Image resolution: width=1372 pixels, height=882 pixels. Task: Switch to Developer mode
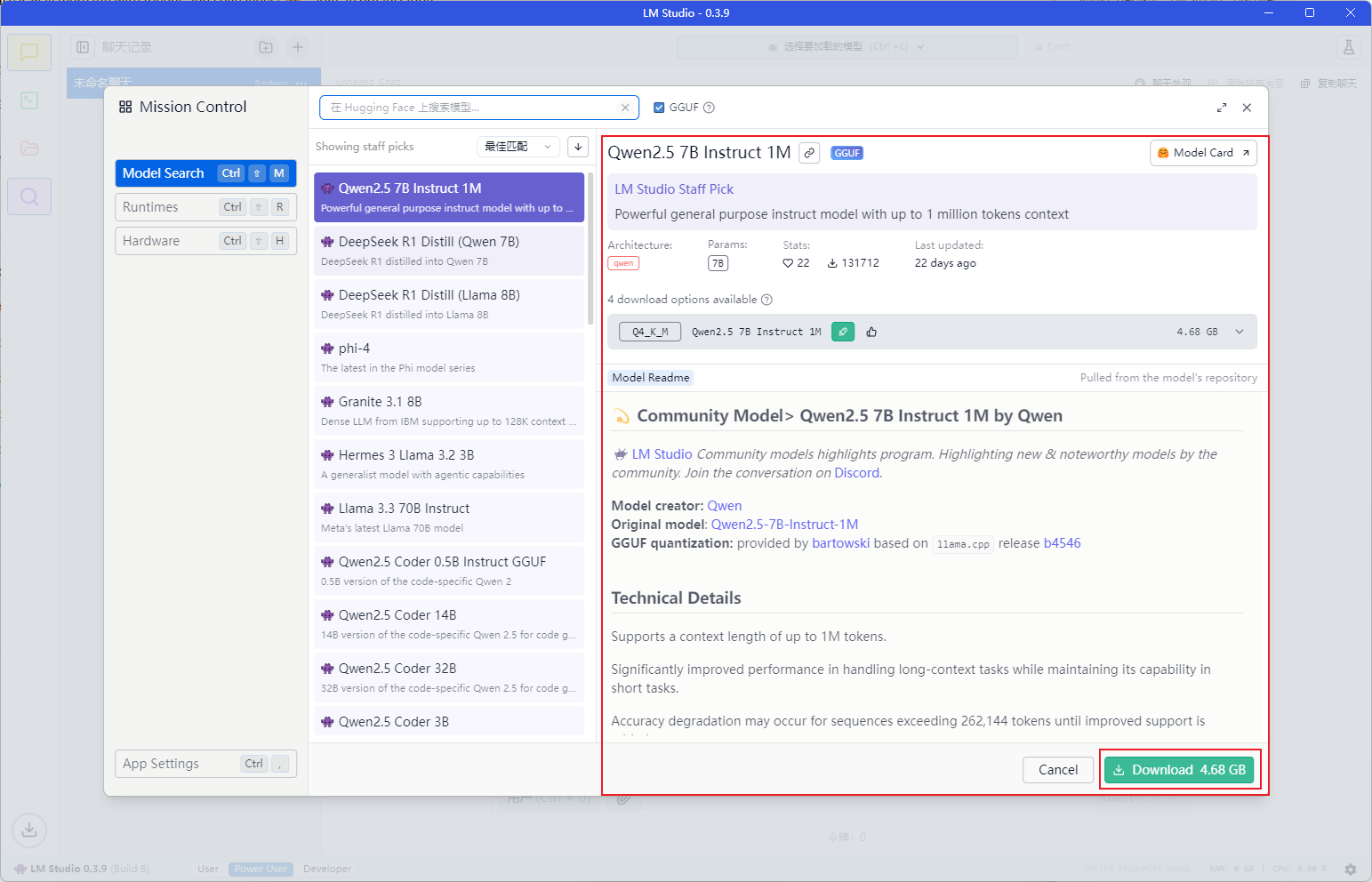click(327, 870)
